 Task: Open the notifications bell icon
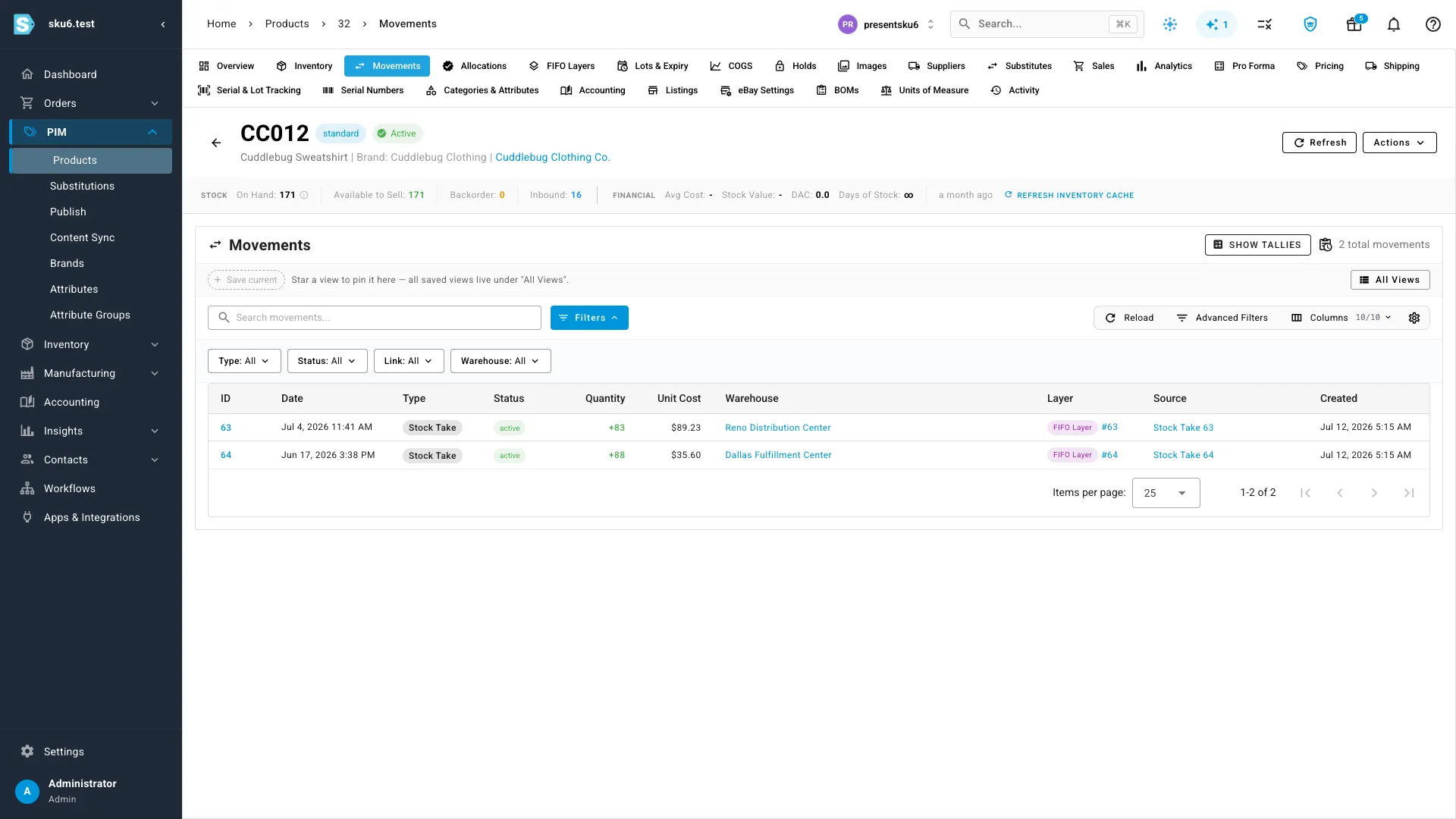tap(1393, 24)
